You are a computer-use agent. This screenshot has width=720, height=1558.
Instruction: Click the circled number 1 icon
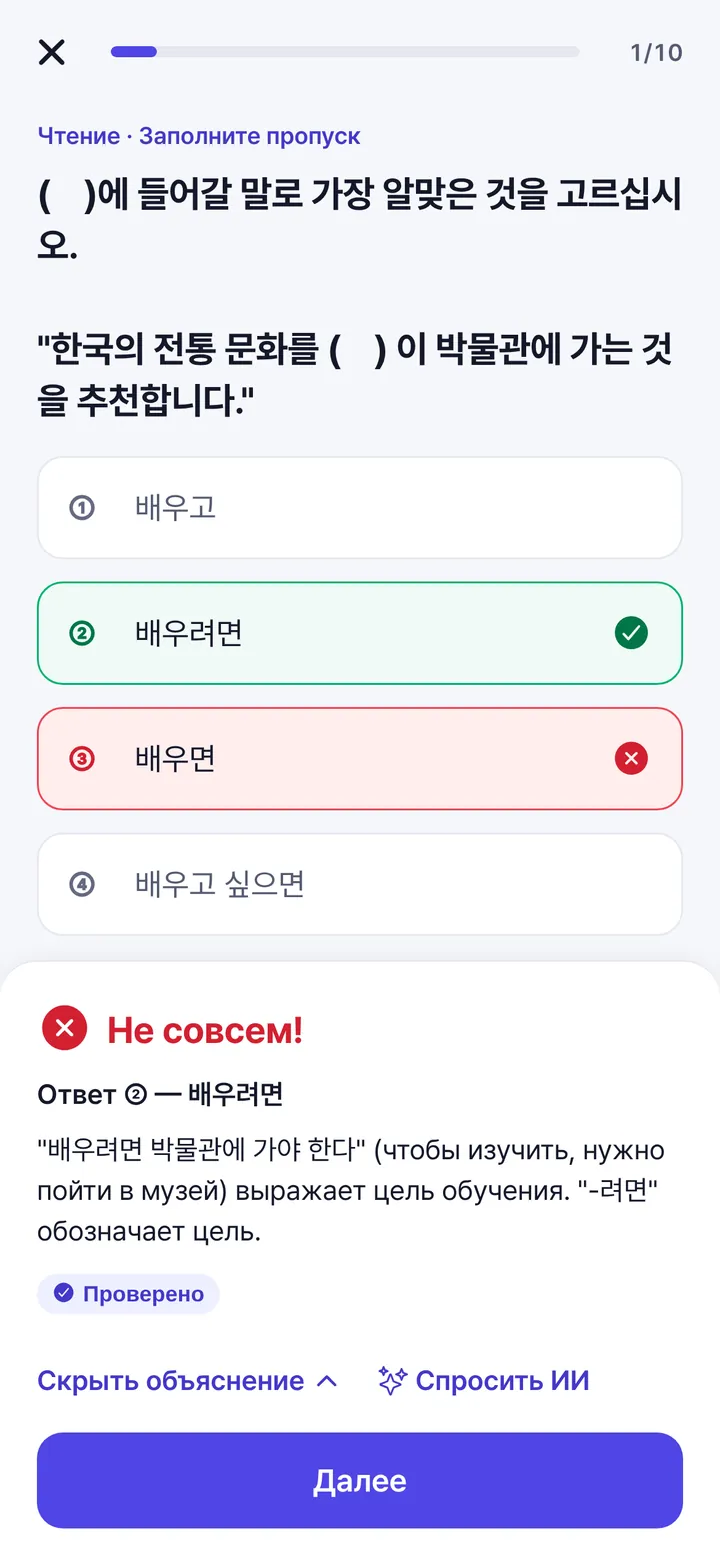pyautogui.click(x=82, y=508)
